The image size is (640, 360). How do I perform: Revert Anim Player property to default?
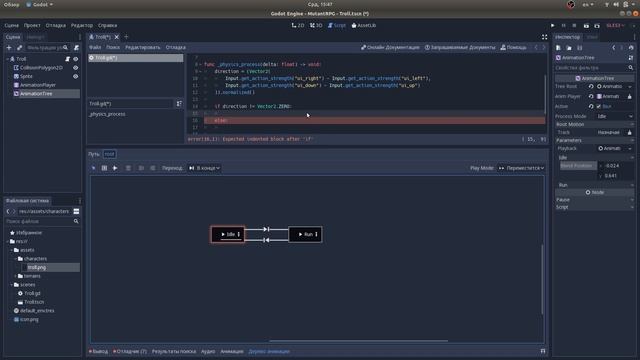(591, 96)
